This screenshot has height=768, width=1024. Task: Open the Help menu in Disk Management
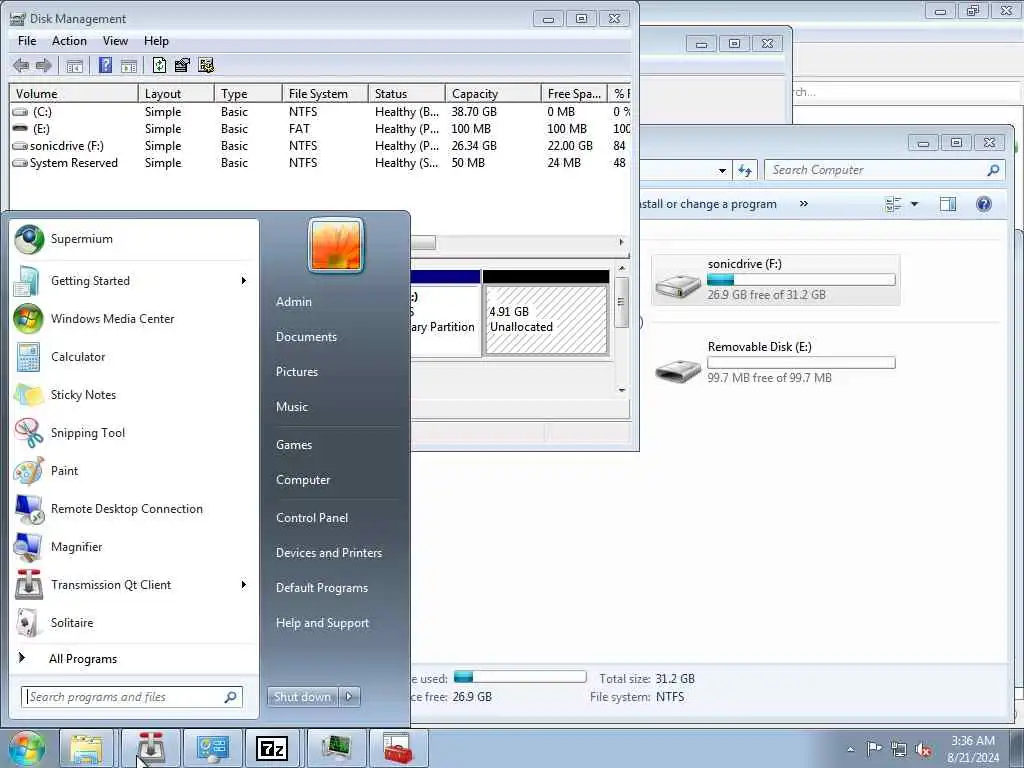click(x=156, y=41)
